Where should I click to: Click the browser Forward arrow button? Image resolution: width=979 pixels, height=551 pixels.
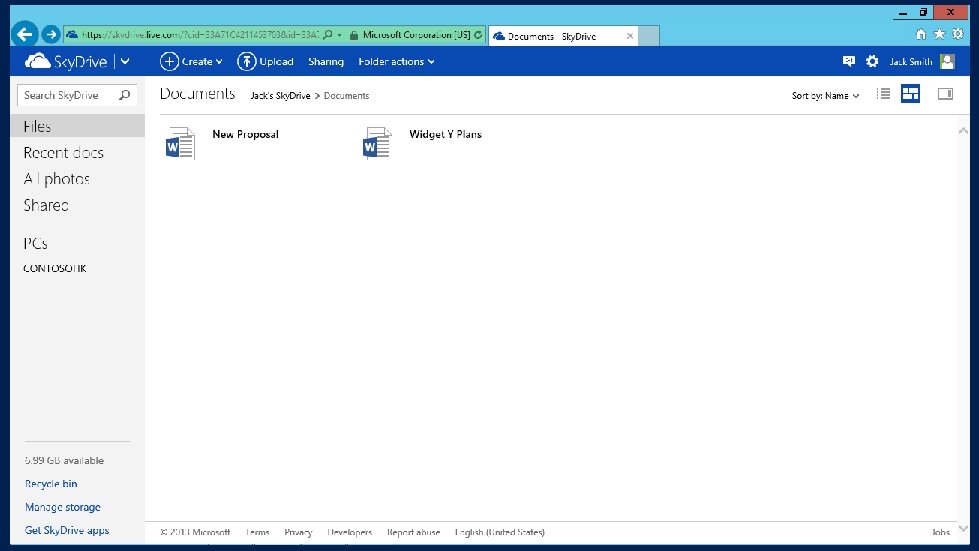[x=51, y=34]
